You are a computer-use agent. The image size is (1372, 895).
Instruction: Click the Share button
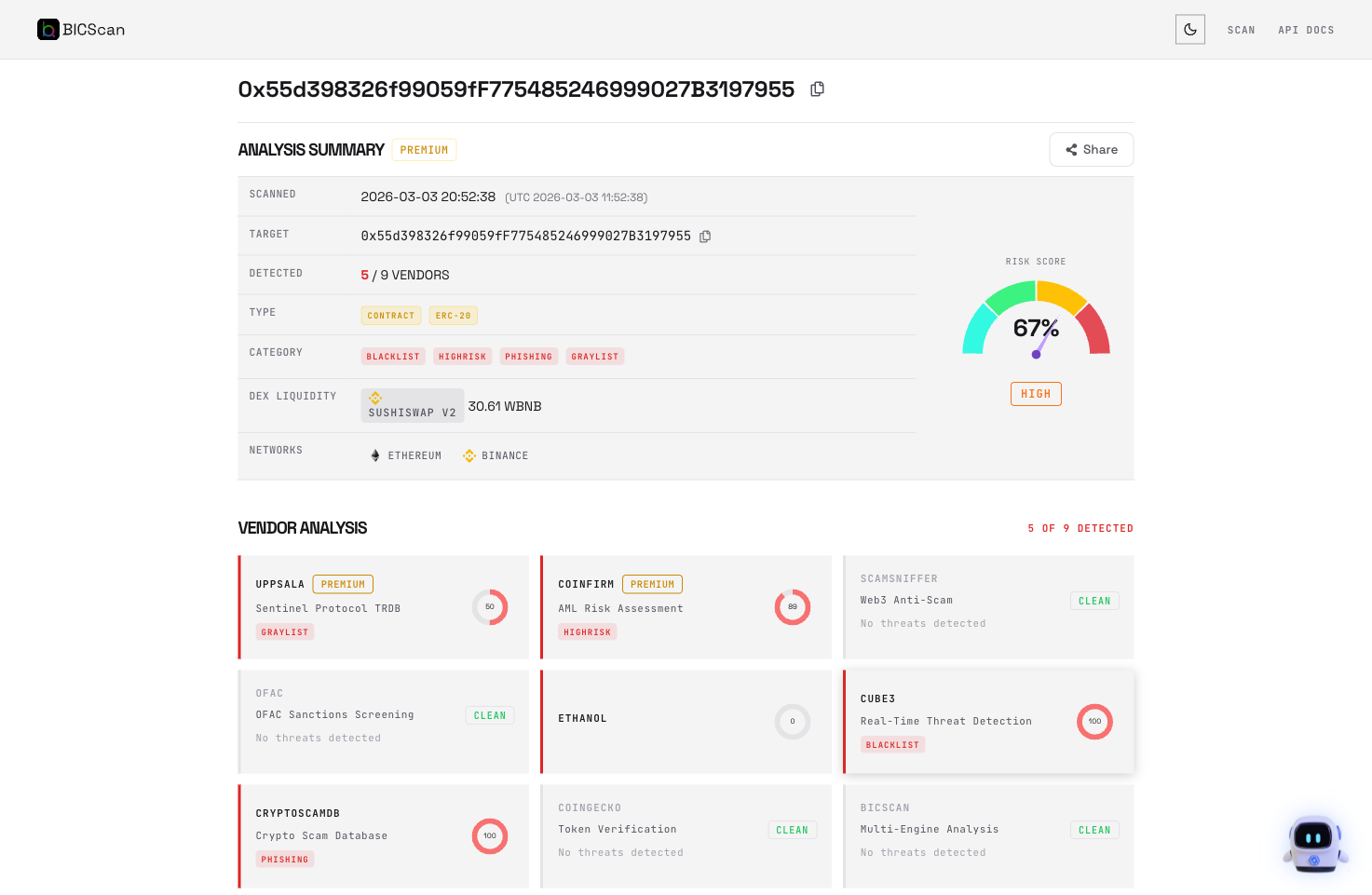[x=1091, y=149]
